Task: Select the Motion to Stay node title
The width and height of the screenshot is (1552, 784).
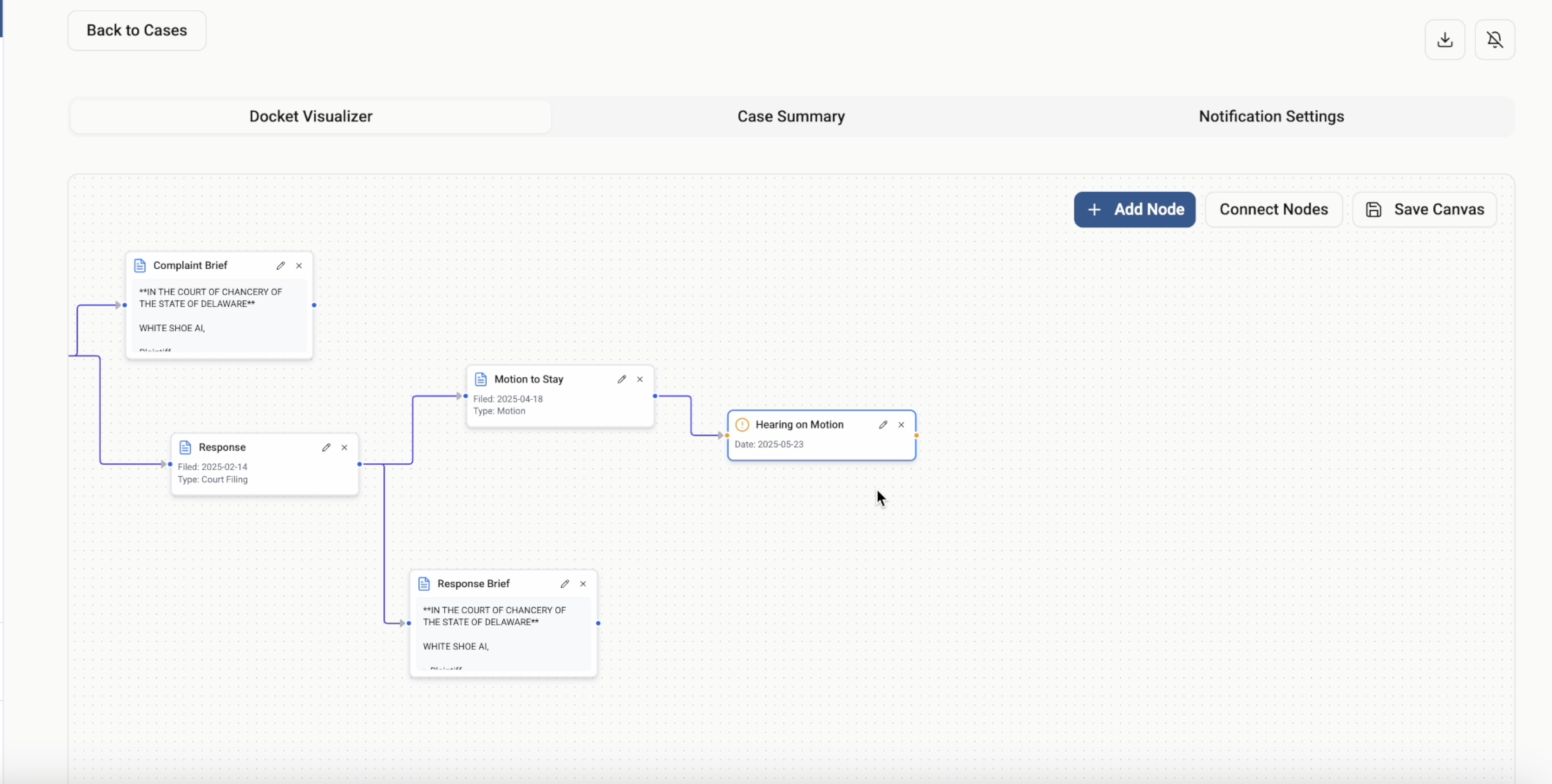Action: point(529,379)
